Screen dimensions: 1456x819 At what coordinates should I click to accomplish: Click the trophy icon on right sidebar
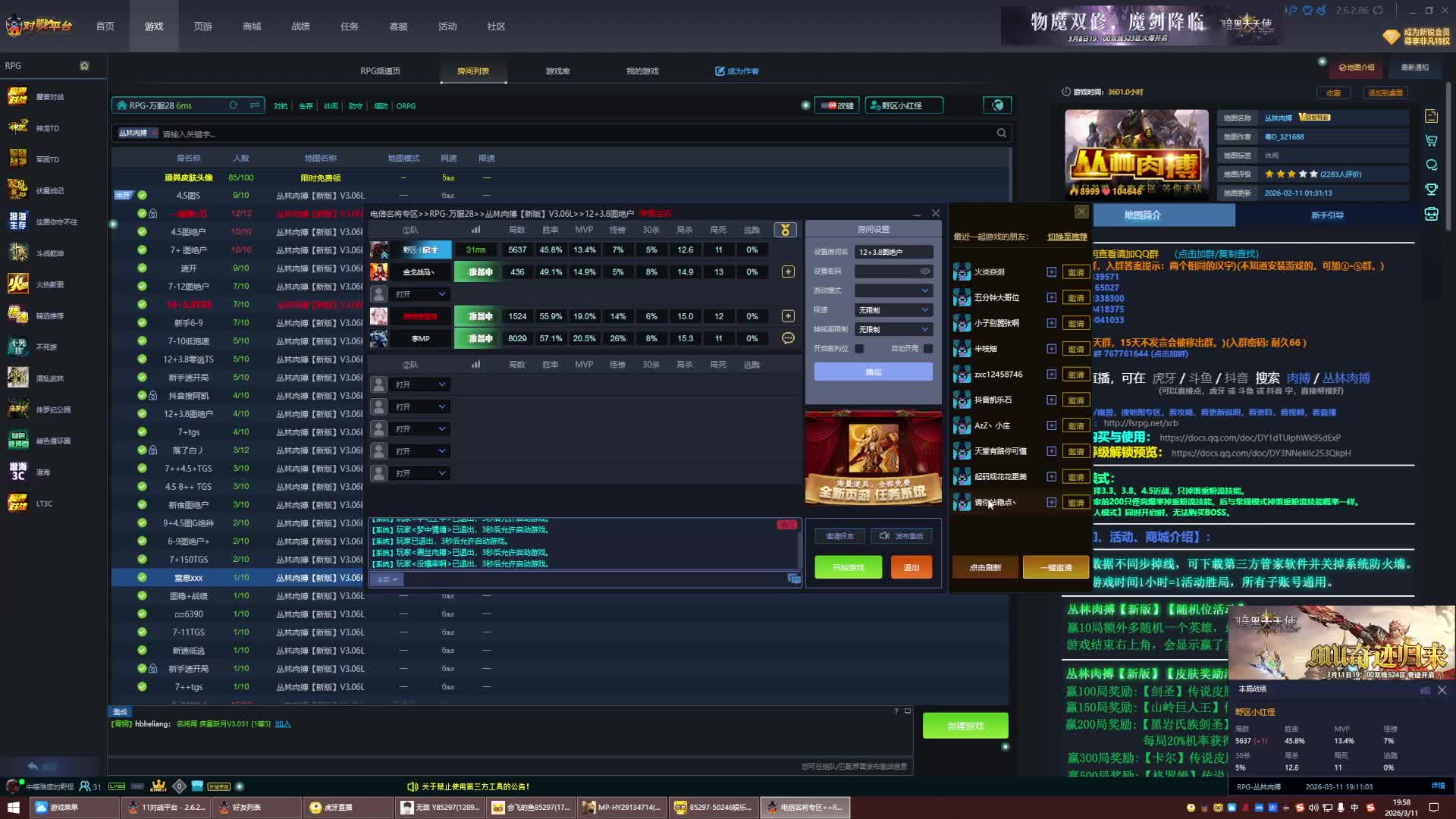pos(1431,190)
